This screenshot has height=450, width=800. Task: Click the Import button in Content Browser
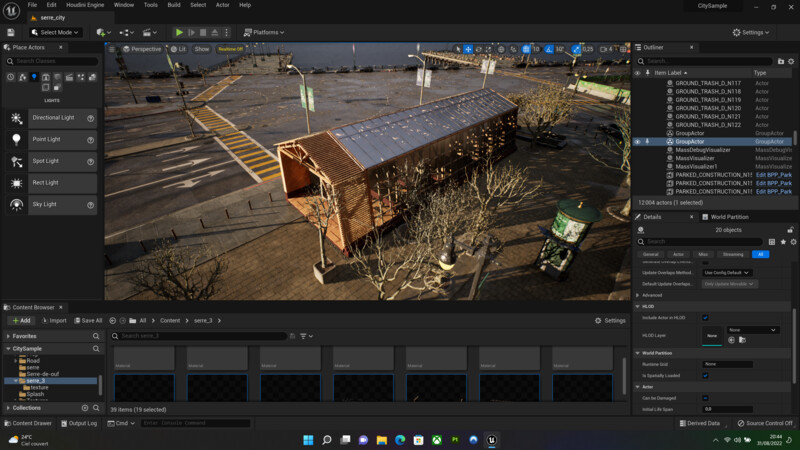tap(52, 321)
